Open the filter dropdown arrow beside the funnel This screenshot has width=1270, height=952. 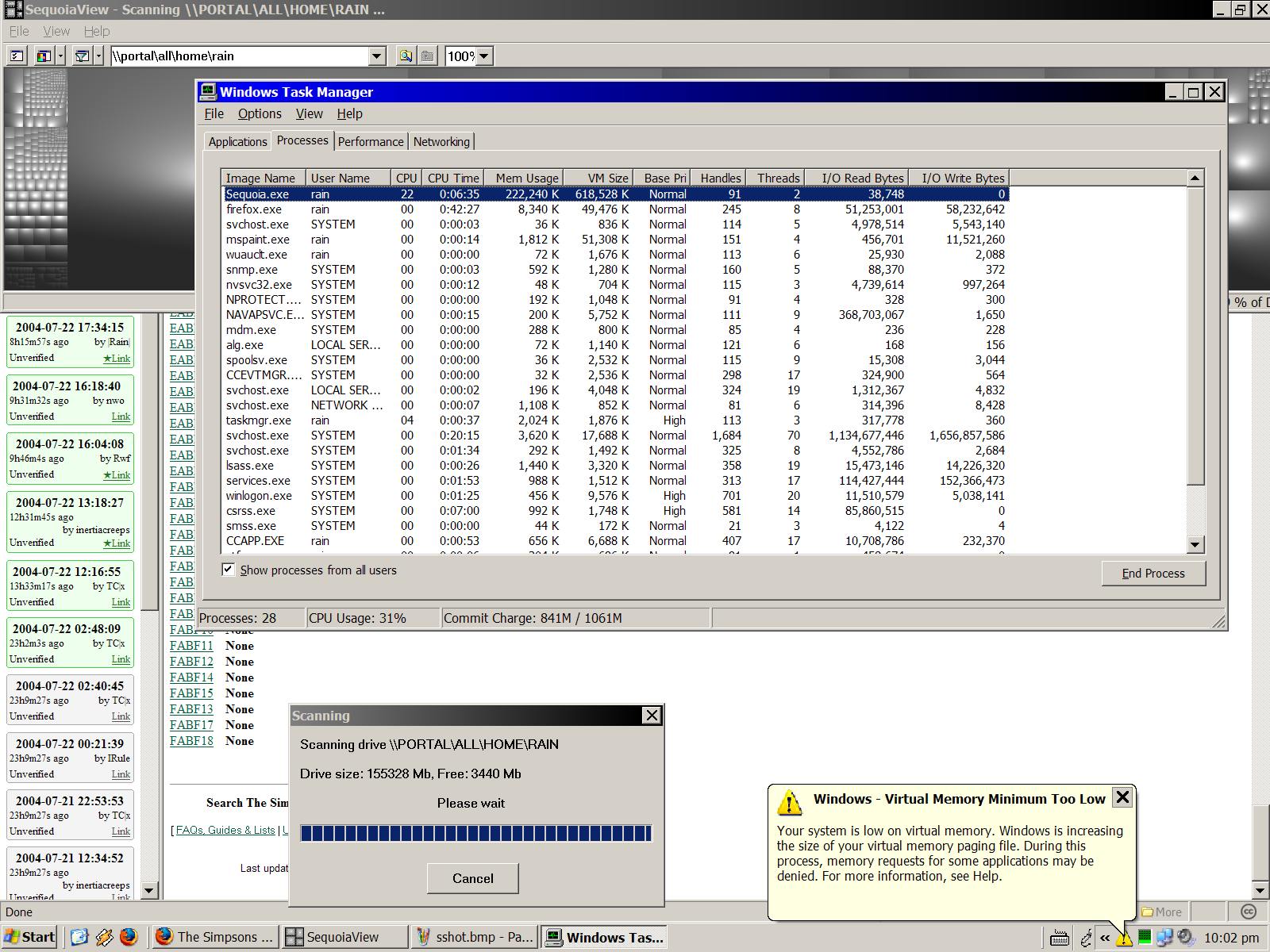click(99, 56)
